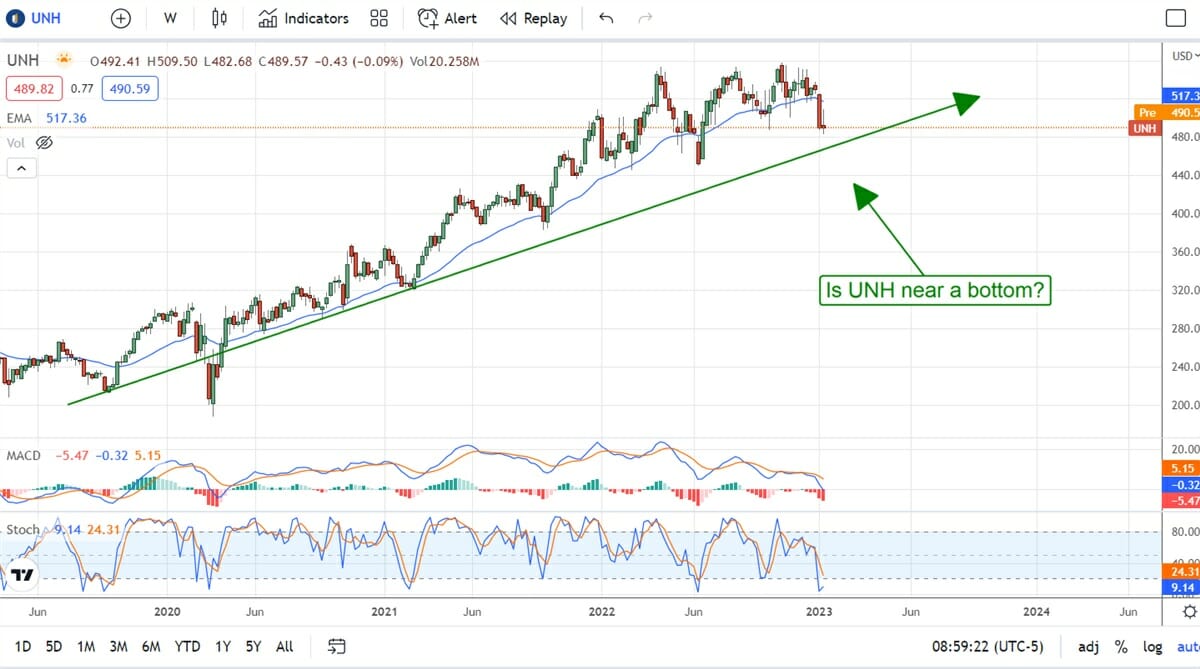Screen dimensions: 1200x669
Task: Click the Alert button
Action: (x=447, y=18)
